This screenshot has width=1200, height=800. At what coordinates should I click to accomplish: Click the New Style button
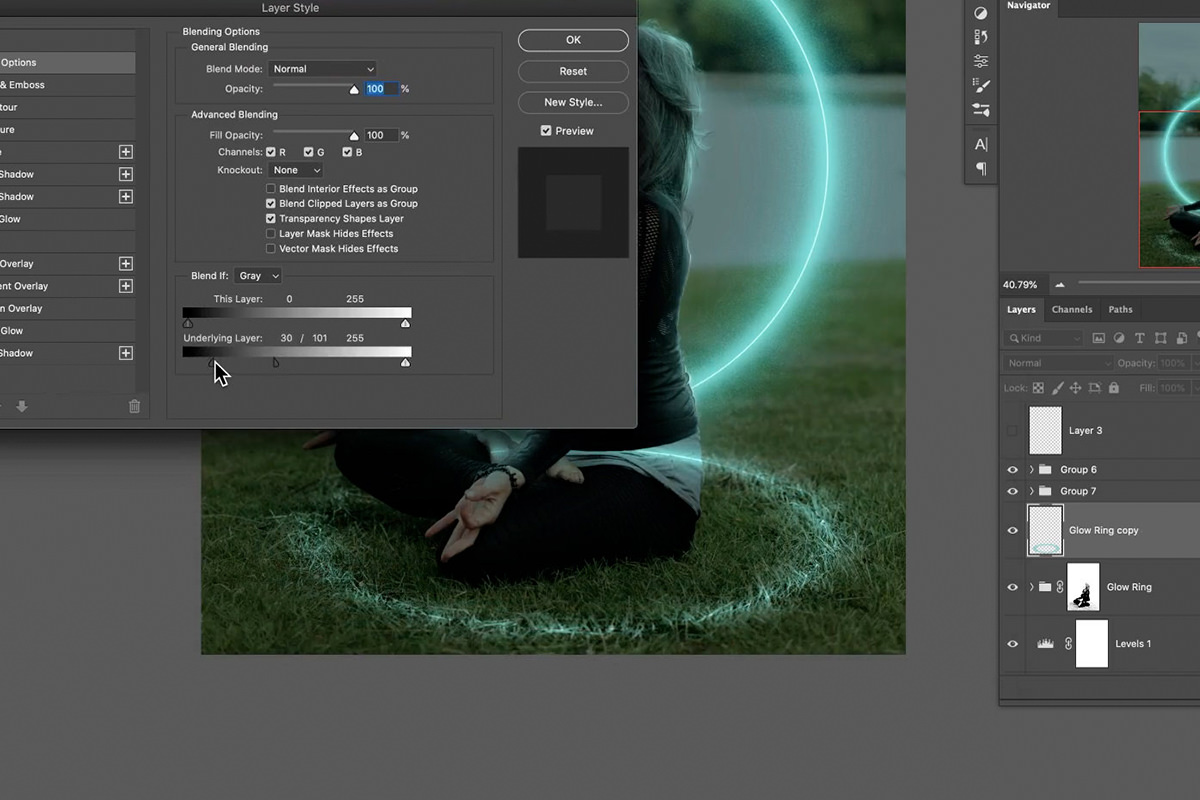573,103
